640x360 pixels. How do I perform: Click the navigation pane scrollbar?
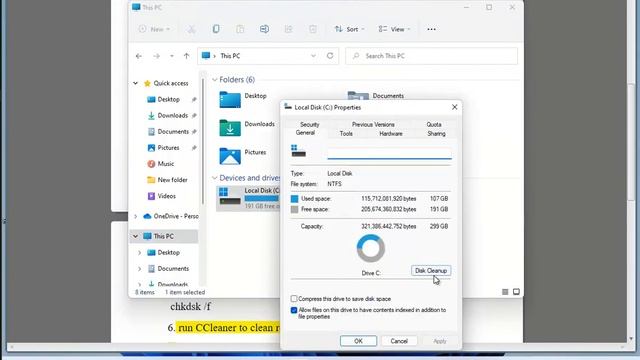tap(203, 141)
